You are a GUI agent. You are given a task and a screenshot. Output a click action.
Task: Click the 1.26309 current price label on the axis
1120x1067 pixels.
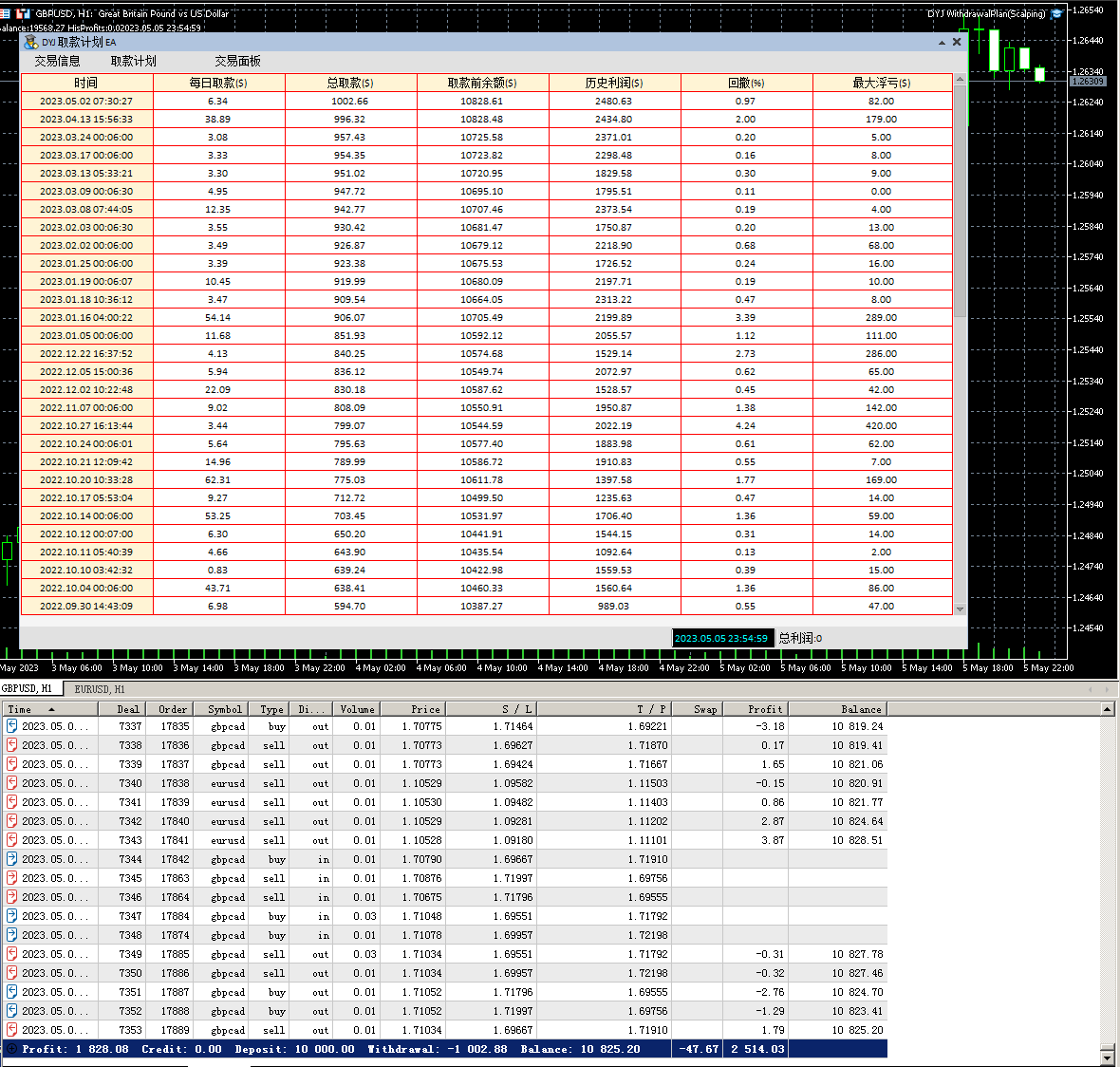pos(1087,82)
